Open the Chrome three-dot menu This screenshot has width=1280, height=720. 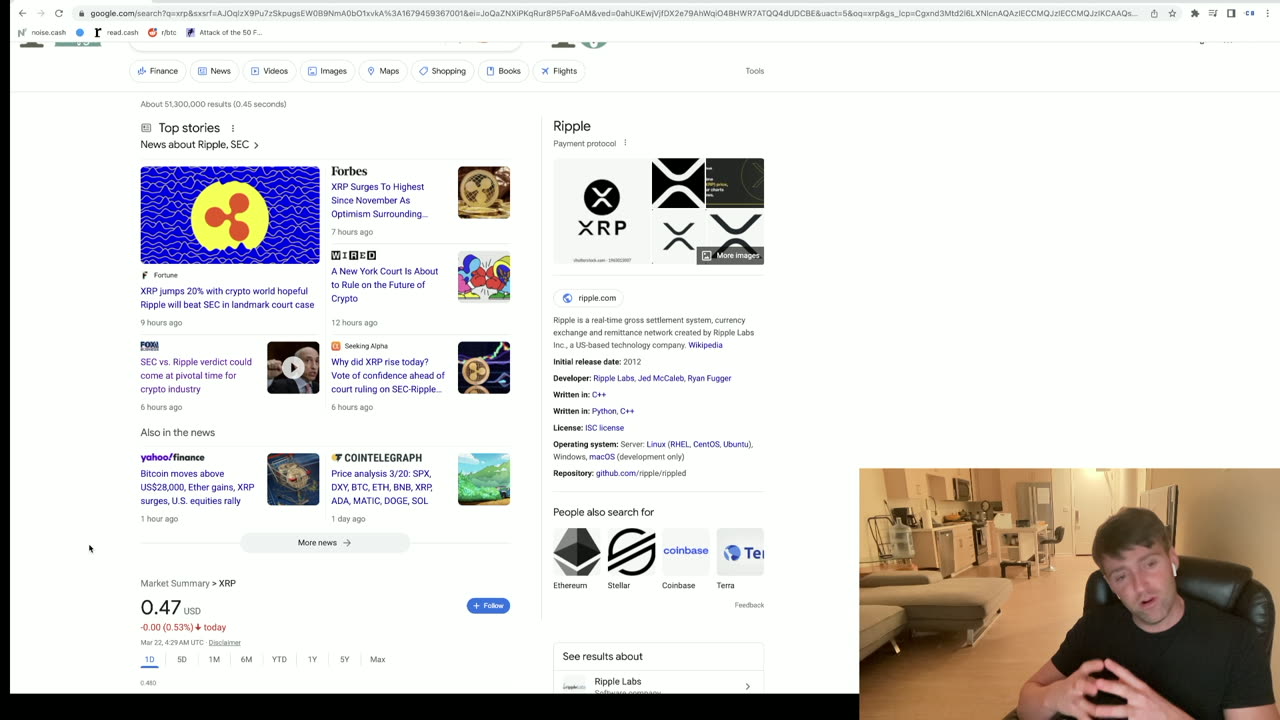tap(1268, 13)
